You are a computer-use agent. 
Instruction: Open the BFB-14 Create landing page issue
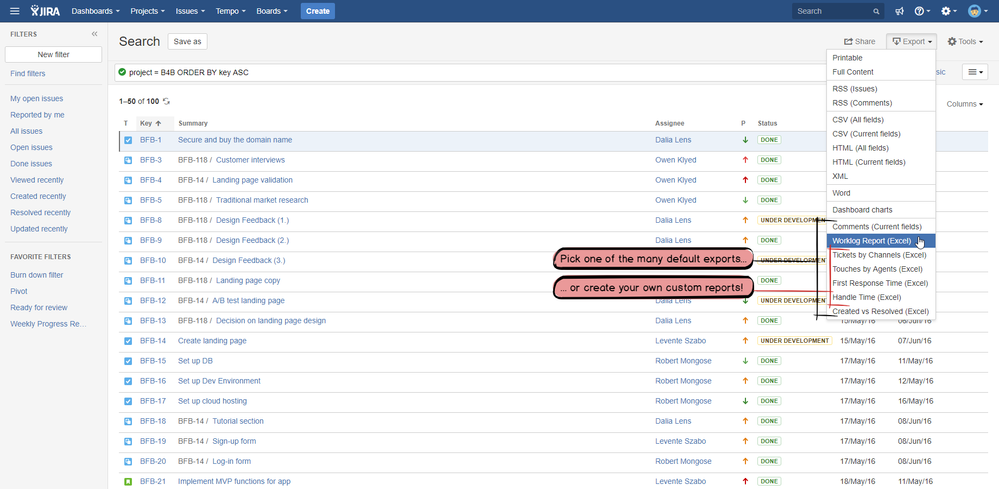coord(212,341)
